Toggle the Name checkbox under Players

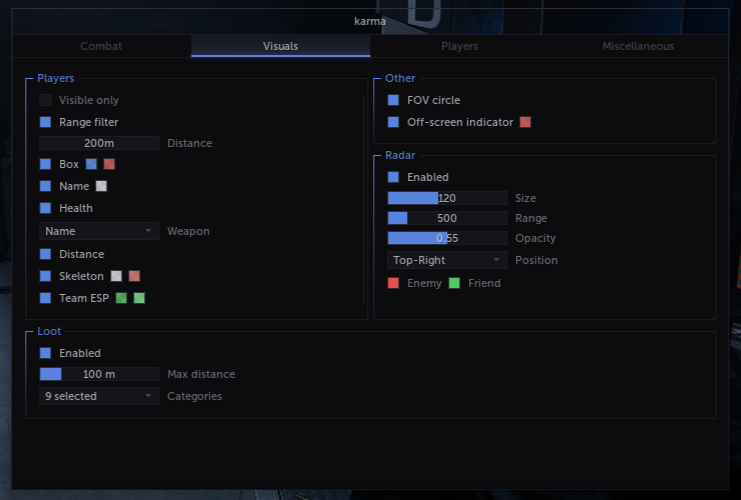point(45,186)
